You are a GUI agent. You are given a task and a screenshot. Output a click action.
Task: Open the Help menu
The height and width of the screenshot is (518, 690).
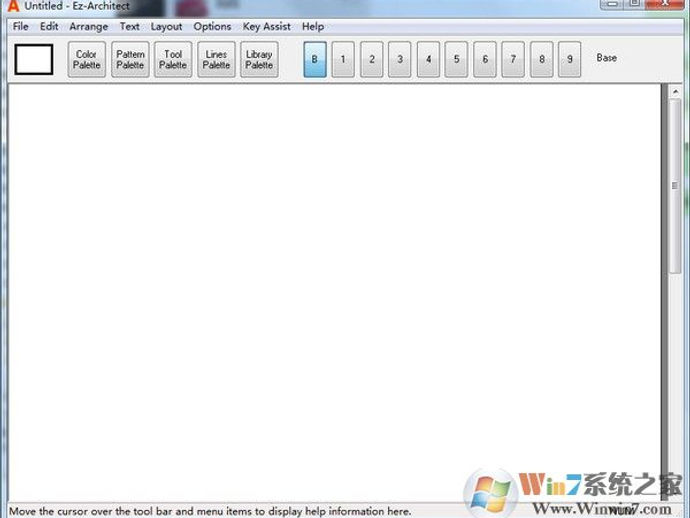coord(312,26)
